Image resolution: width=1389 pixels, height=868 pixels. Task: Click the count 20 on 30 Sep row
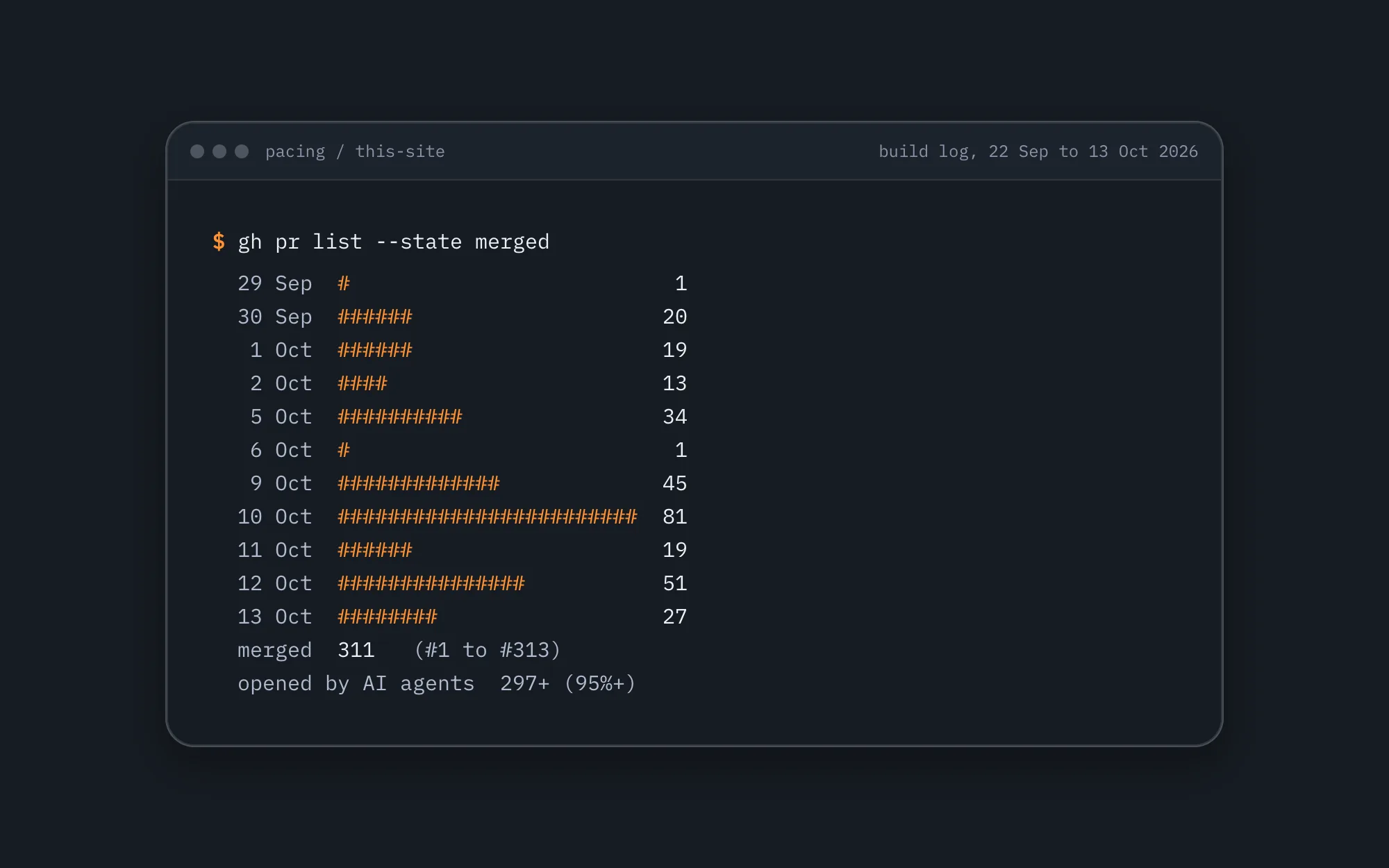pos(675,317)
